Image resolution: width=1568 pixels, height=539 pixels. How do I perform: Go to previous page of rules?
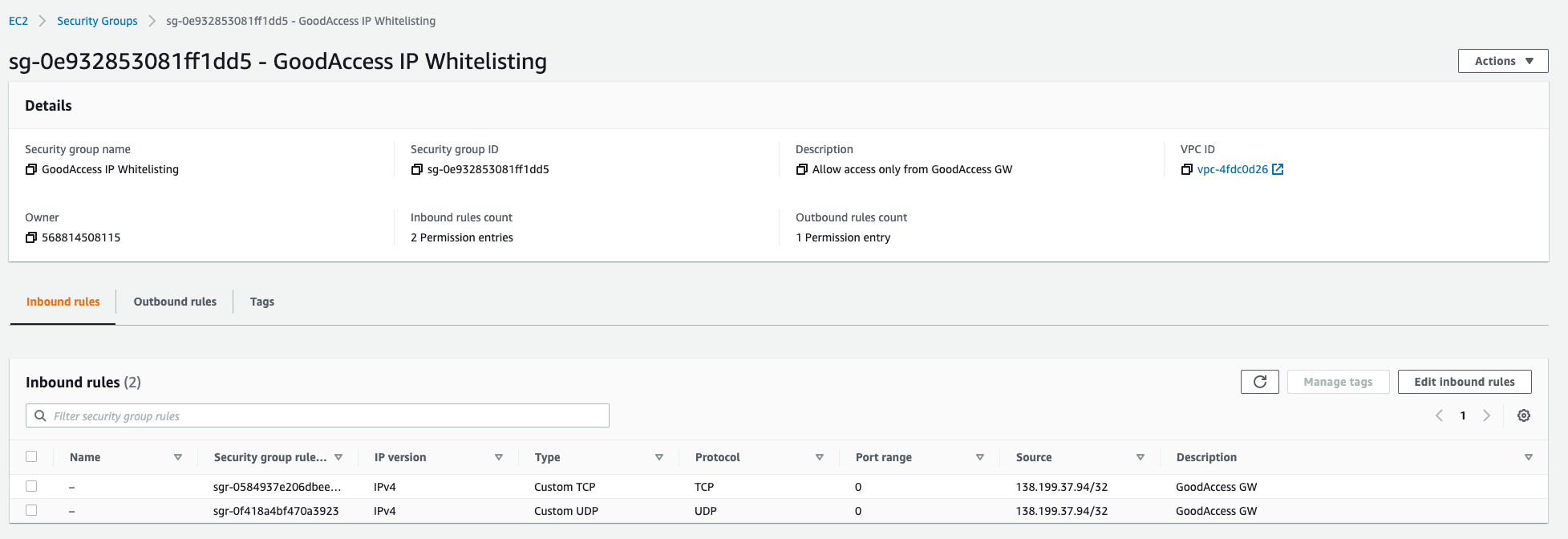(x=1439, y=415)
